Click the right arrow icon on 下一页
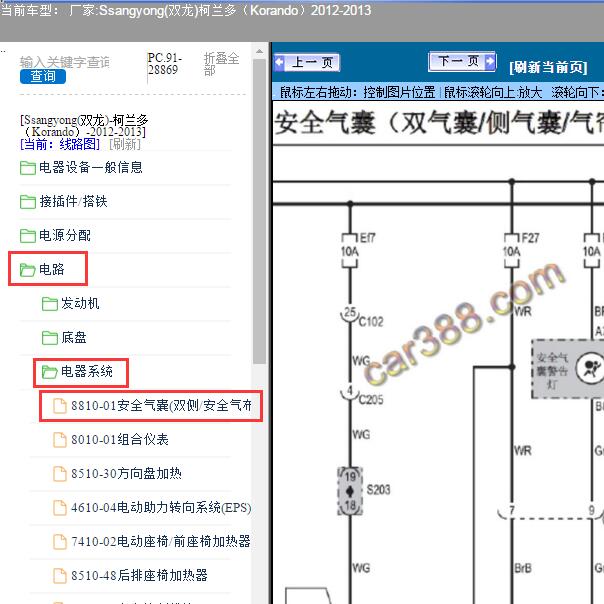 click(490, 61)
